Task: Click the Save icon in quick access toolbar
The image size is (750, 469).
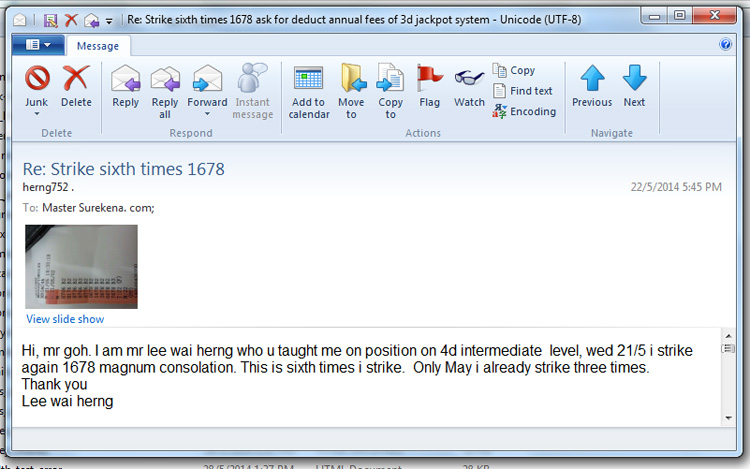Action: click(50, 20)
